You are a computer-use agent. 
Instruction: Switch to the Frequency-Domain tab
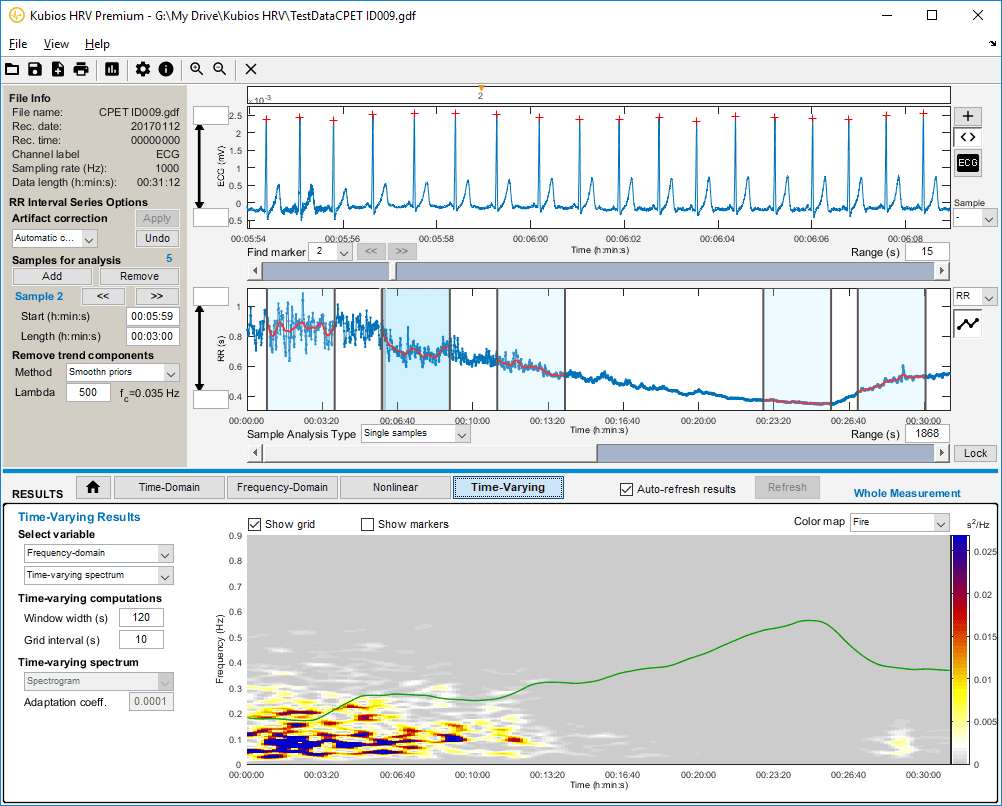[x=282, y=488]
